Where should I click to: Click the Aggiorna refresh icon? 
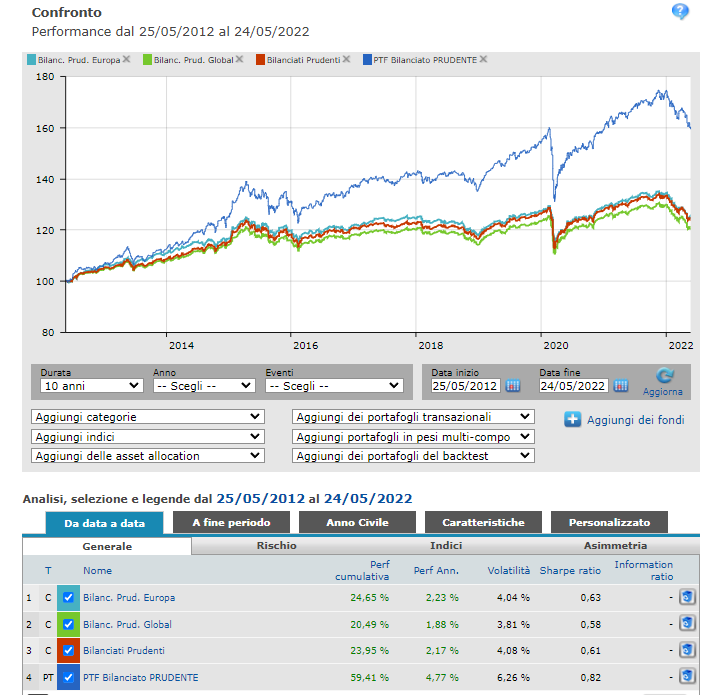coord(665,375)
